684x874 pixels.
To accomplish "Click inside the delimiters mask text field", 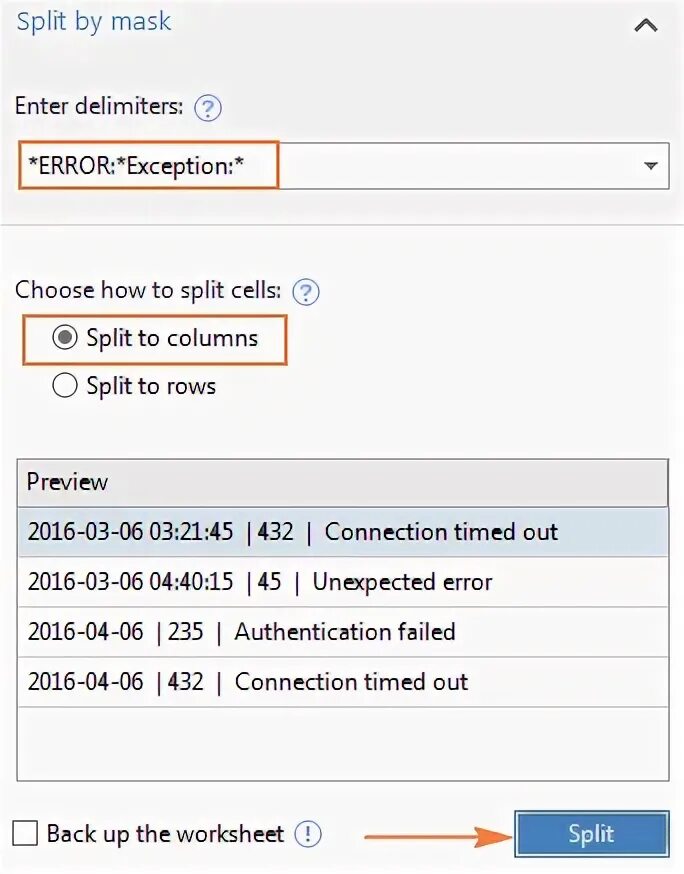I will click(x=343, y=166).
